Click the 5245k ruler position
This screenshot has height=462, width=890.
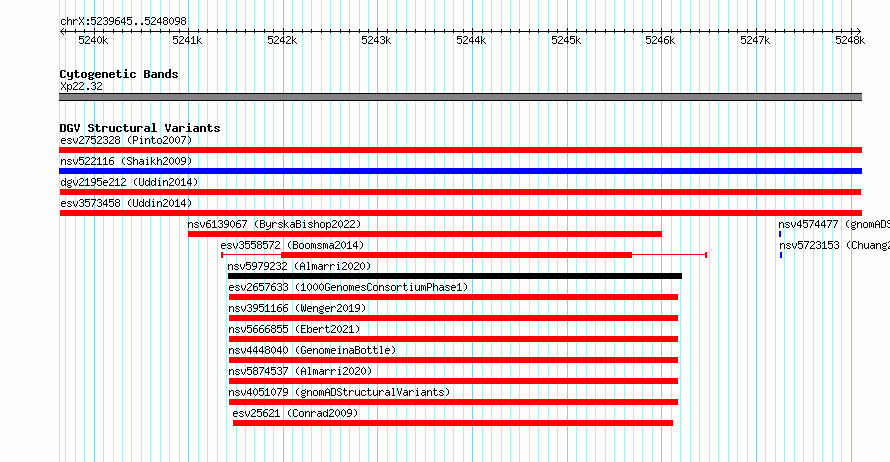click(x=566, y=40)
